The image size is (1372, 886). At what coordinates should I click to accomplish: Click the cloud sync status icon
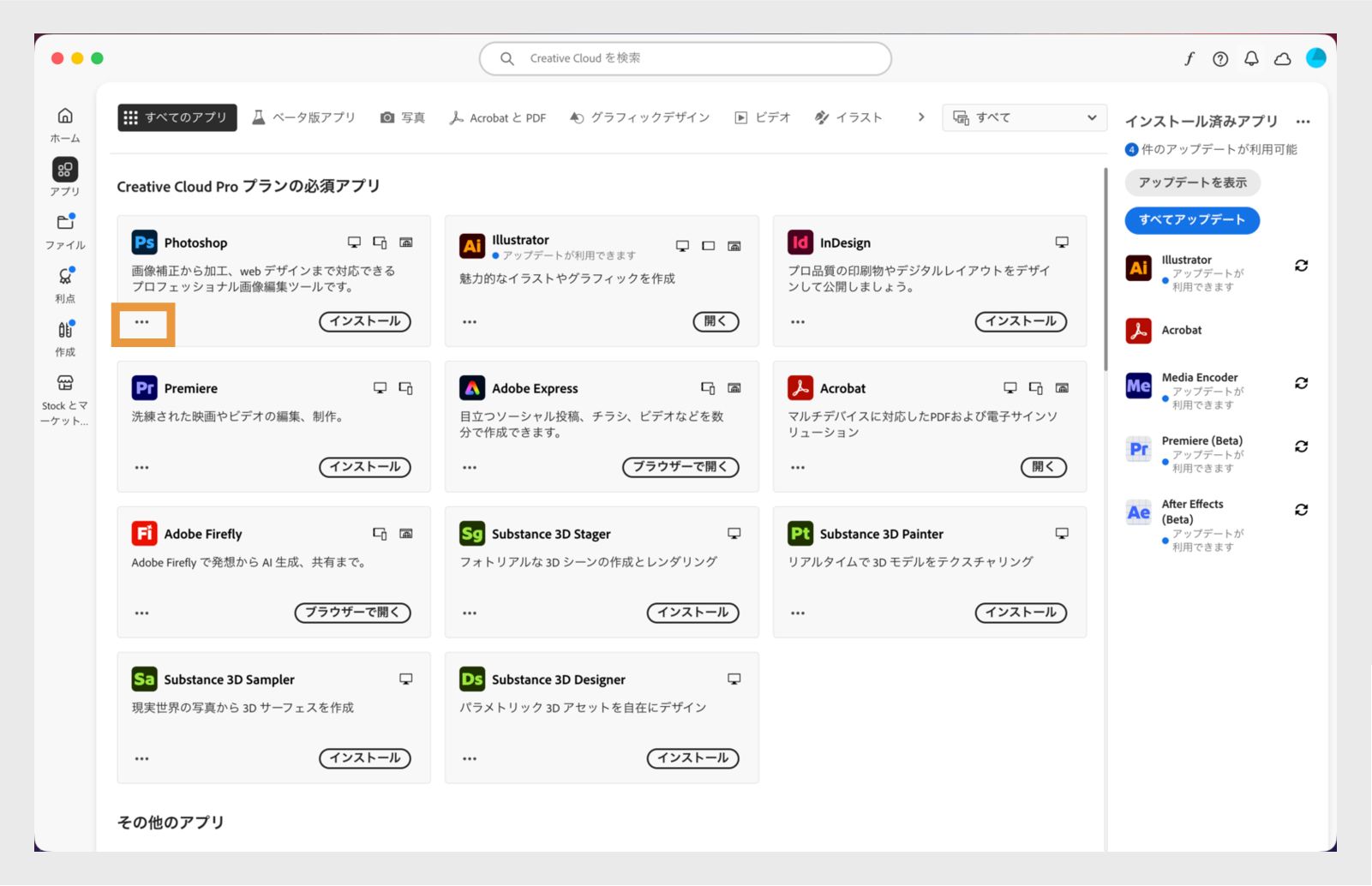[1283, 58]
